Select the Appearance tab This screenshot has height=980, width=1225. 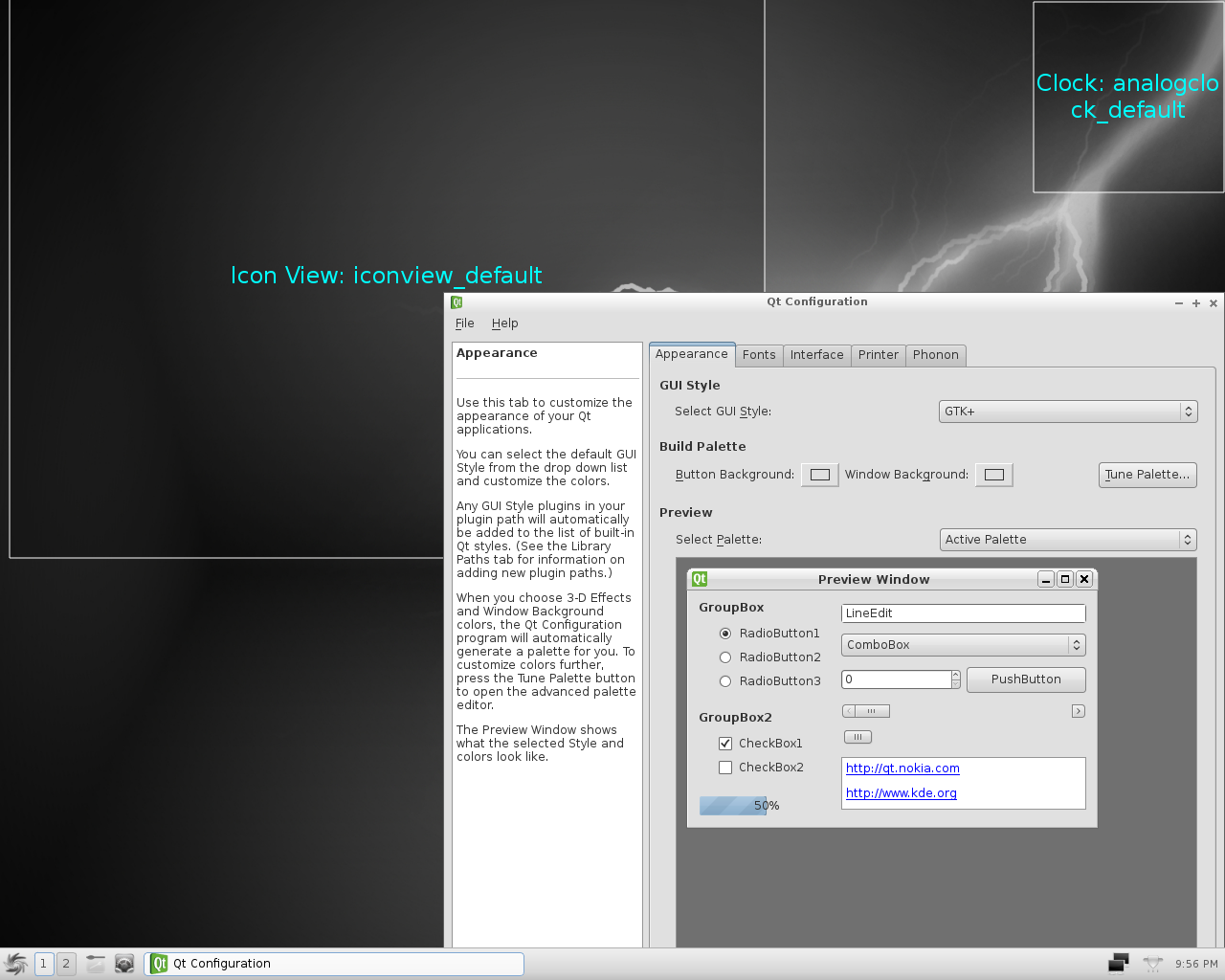tap(692, 354)
